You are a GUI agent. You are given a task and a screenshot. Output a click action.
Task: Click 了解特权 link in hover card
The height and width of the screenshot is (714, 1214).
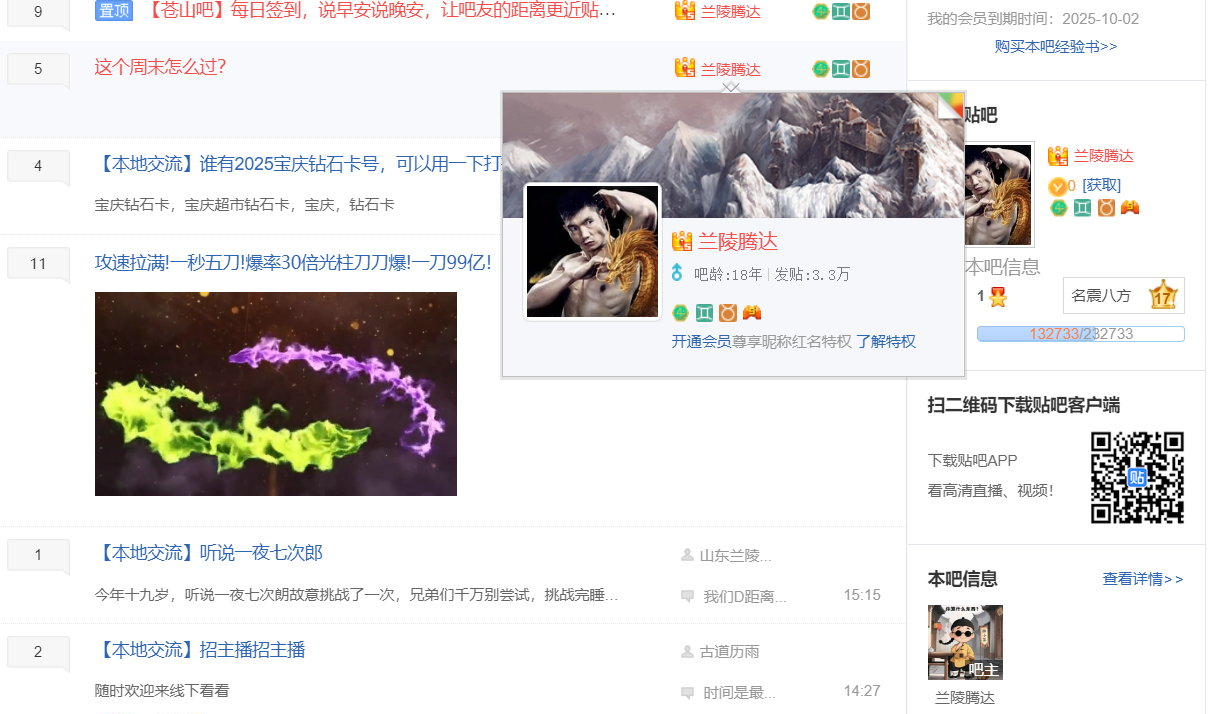(x=885, y=341)
